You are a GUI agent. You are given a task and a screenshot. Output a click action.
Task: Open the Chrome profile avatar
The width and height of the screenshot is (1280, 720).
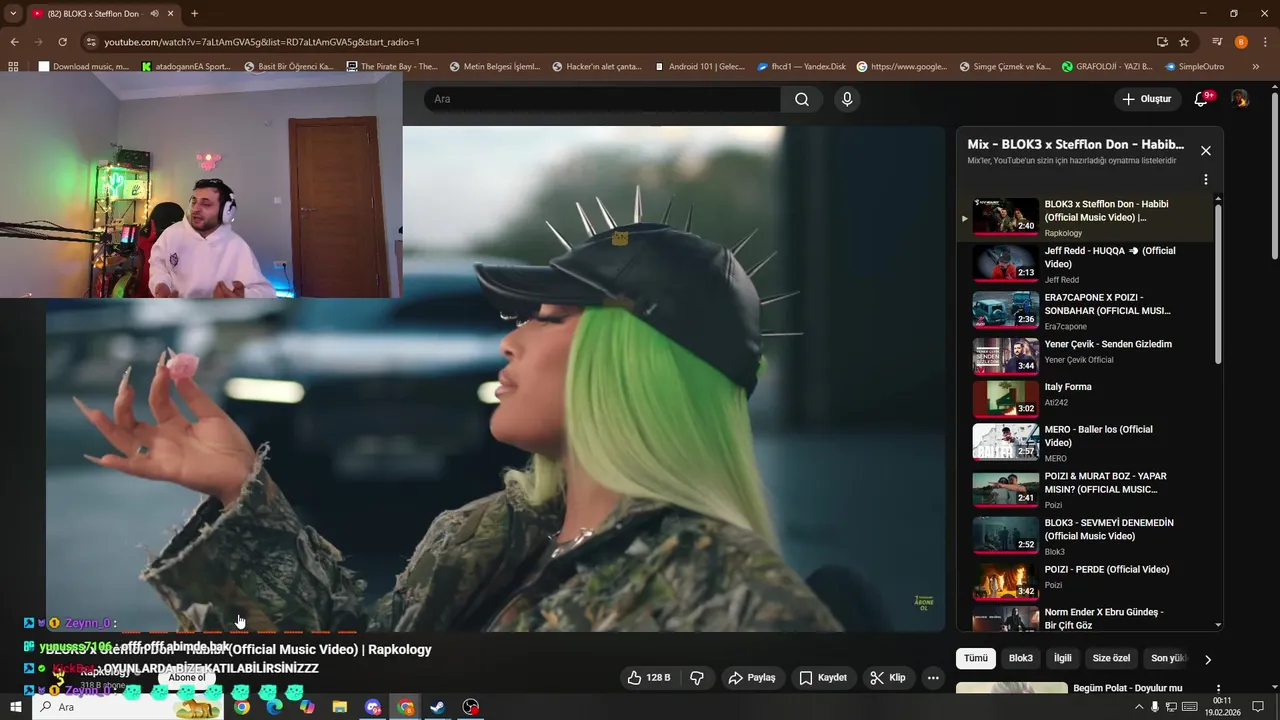(1241, 42)
